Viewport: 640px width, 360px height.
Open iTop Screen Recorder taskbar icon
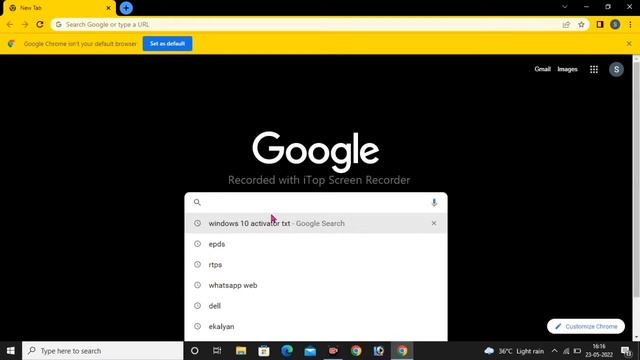point(333,351)
